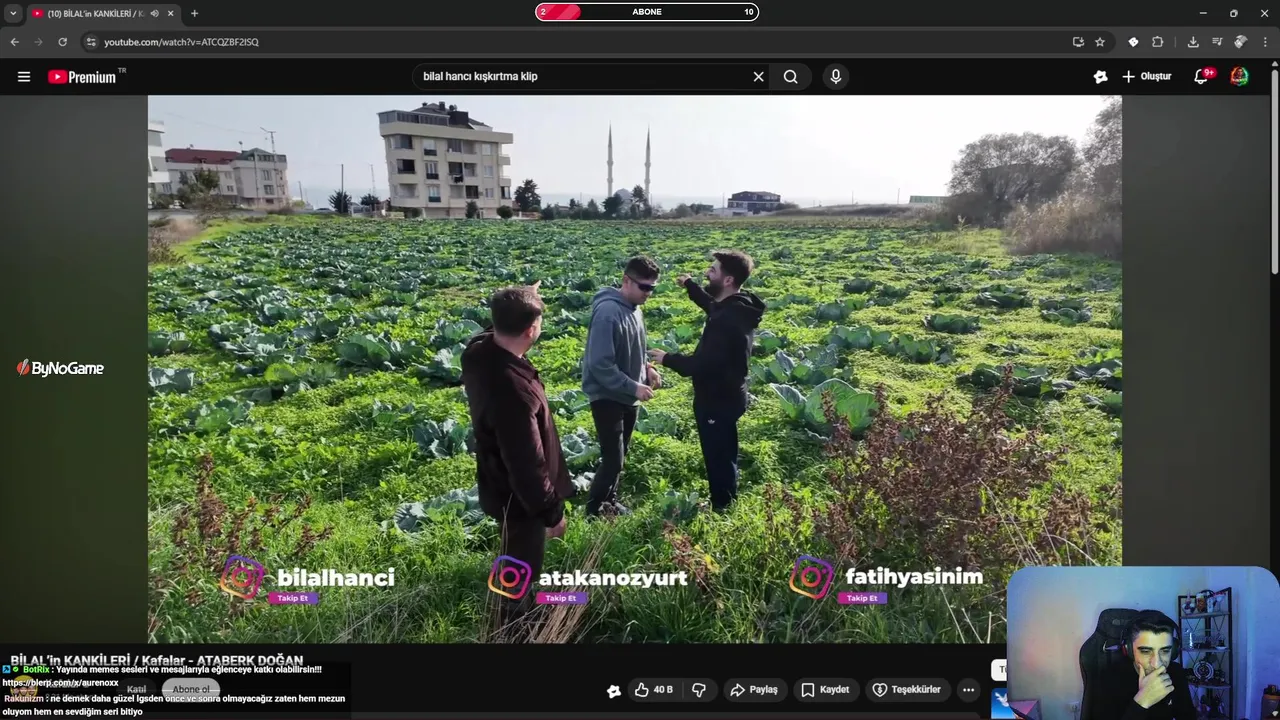The image size is (1280, 720).
Task: Open the Chrome profile avatar
Action: tap(1241, 42)
